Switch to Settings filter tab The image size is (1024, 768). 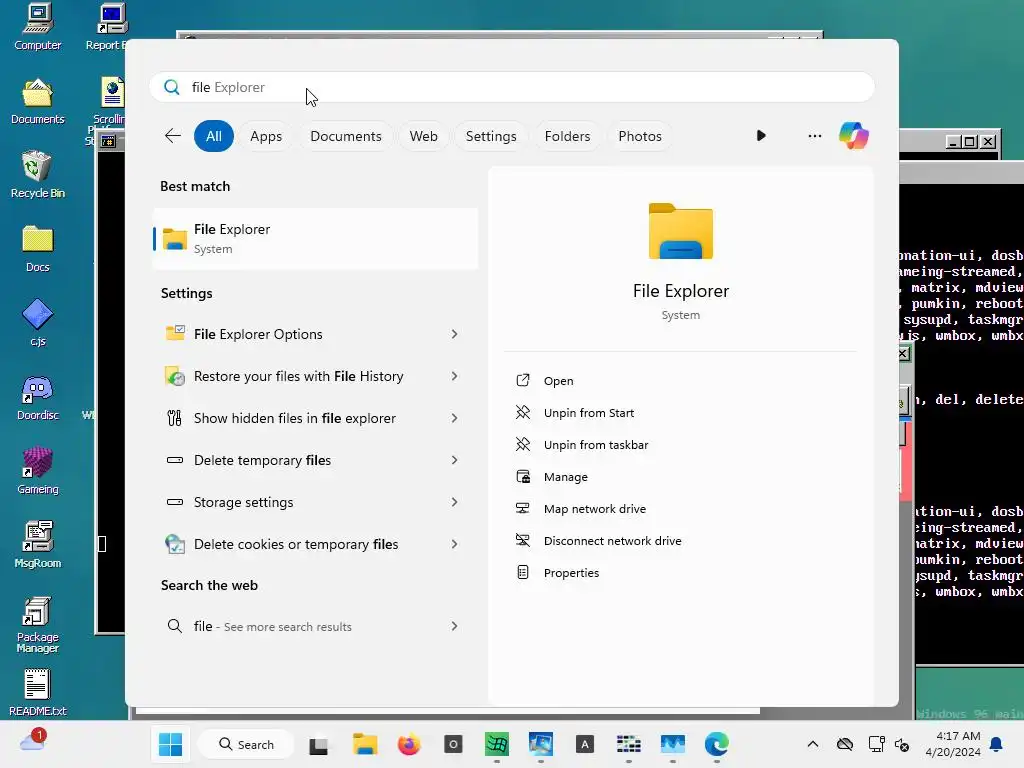point(490,136)
